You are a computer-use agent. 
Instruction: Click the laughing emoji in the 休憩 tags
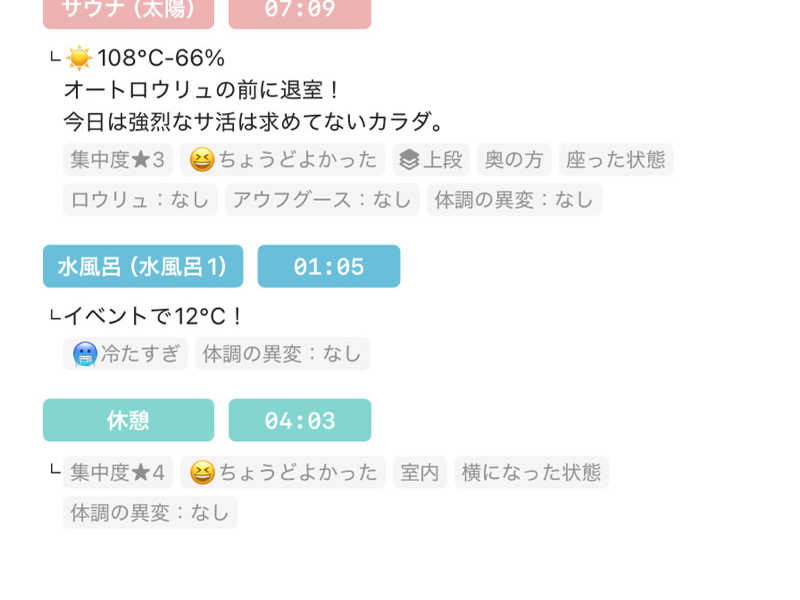(202, 472)
